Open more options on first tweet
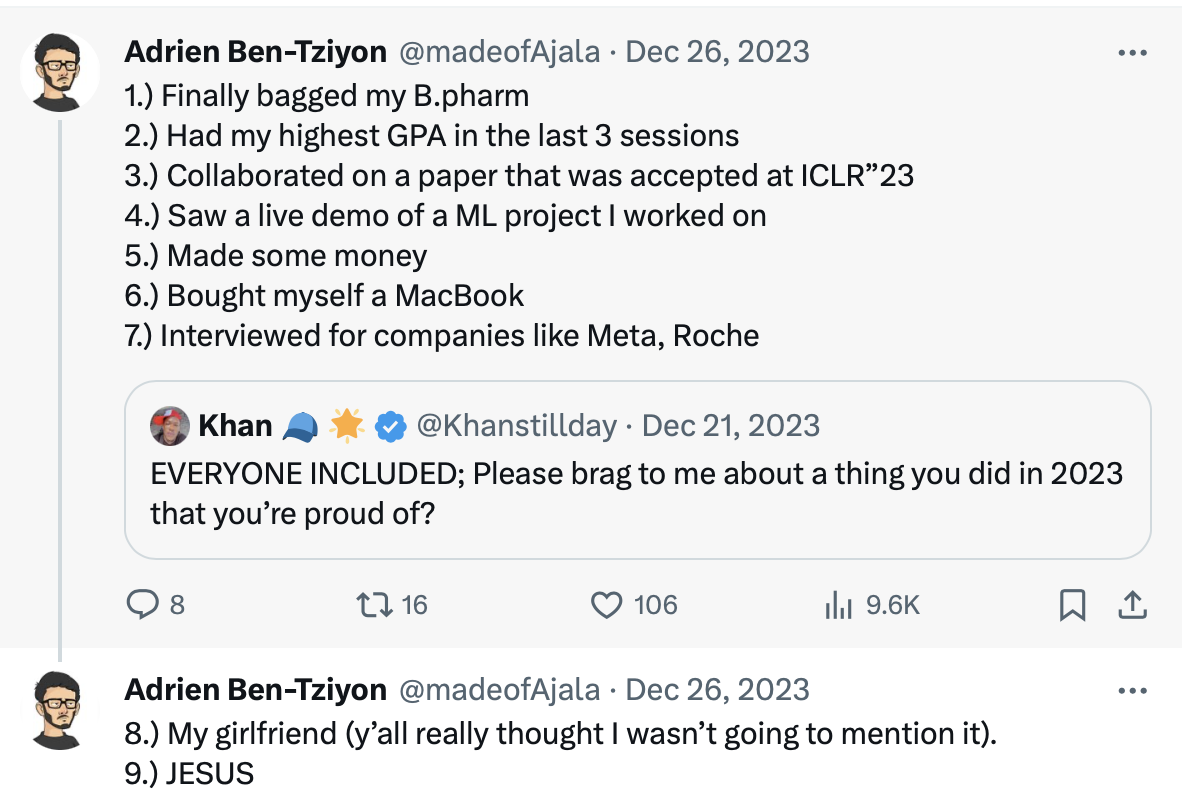The height and width of the screenshot is (810, 1182). tap(1132, 52)
